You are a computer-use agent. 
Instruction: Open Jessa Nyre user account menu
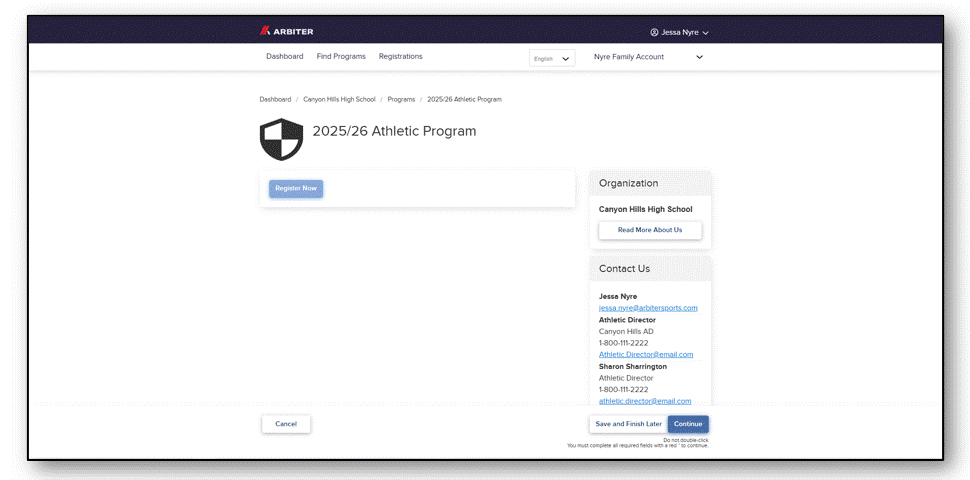[x=679, y=32]
